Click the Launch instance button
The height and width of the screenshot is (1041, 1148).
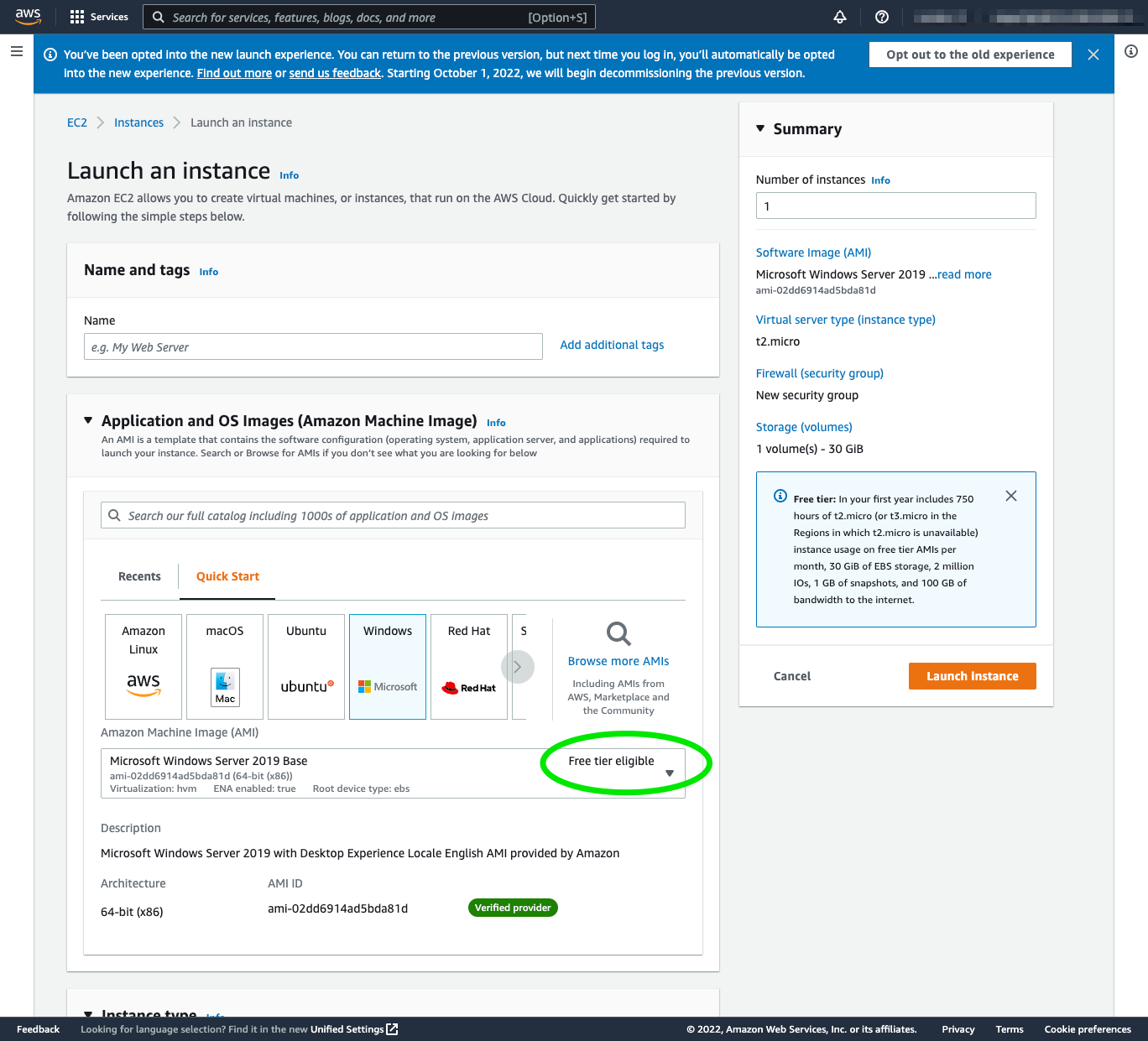972,676
